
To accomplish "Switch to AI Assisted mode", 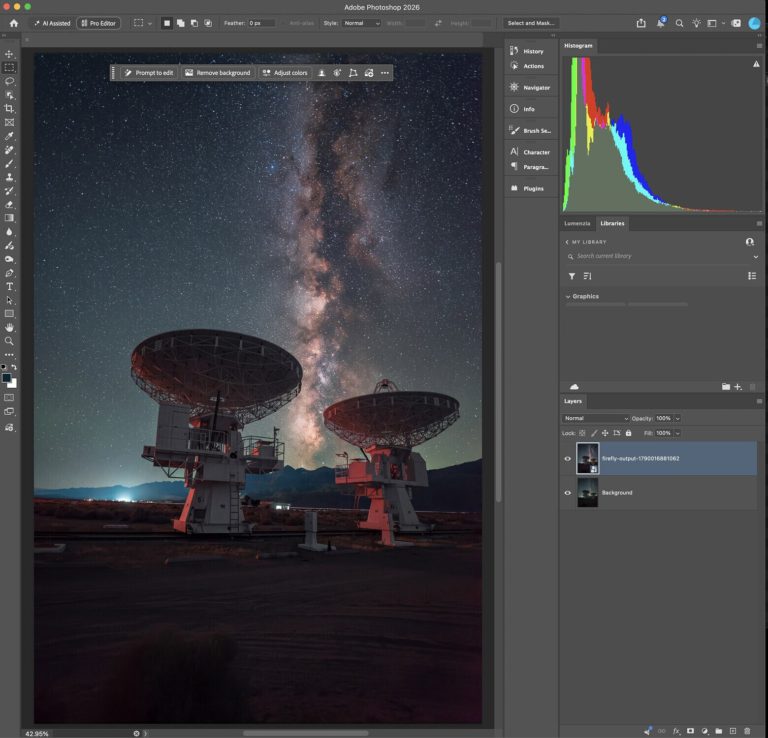I will click(52, 23).
